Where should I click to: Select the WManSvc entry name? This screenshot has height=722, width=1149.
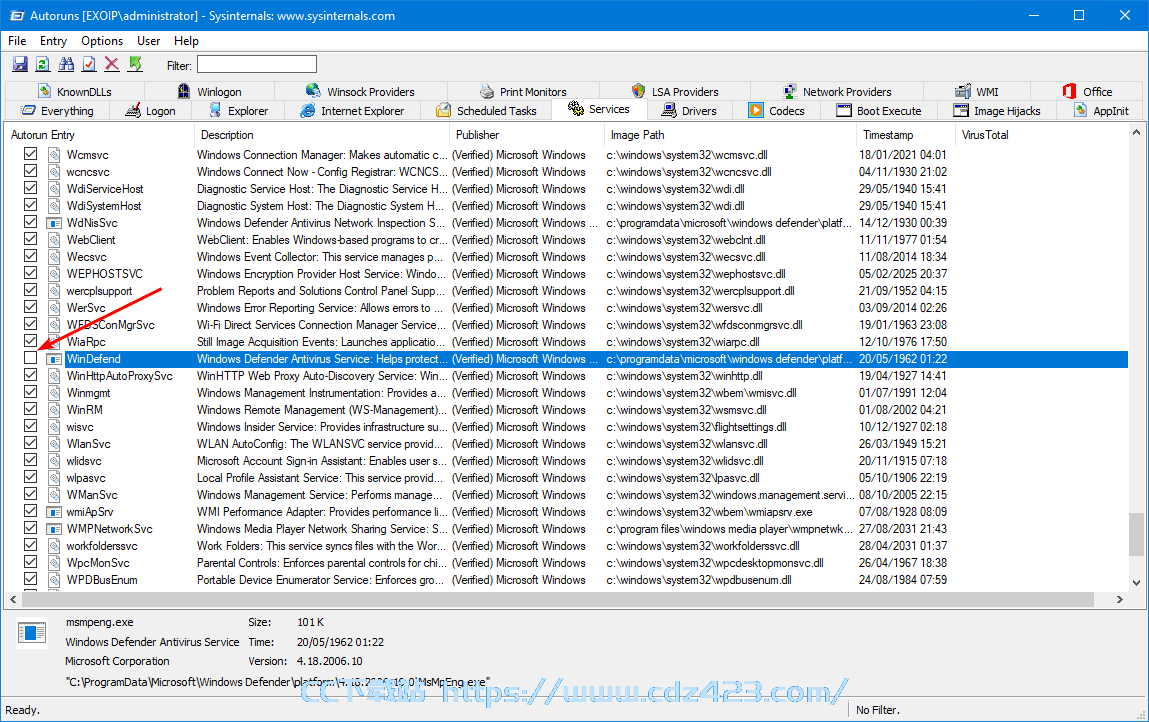(x=92, y=495)
